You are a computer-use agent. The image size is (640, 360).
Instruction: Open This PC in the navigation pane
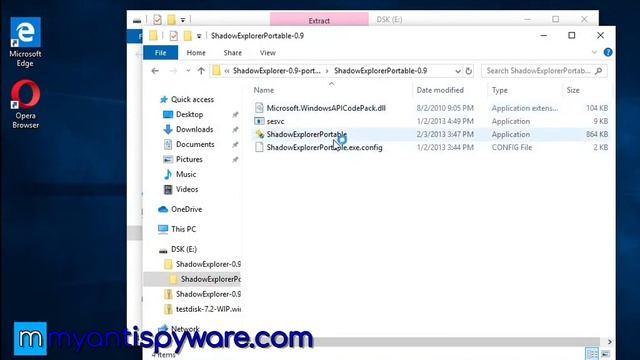183,229
